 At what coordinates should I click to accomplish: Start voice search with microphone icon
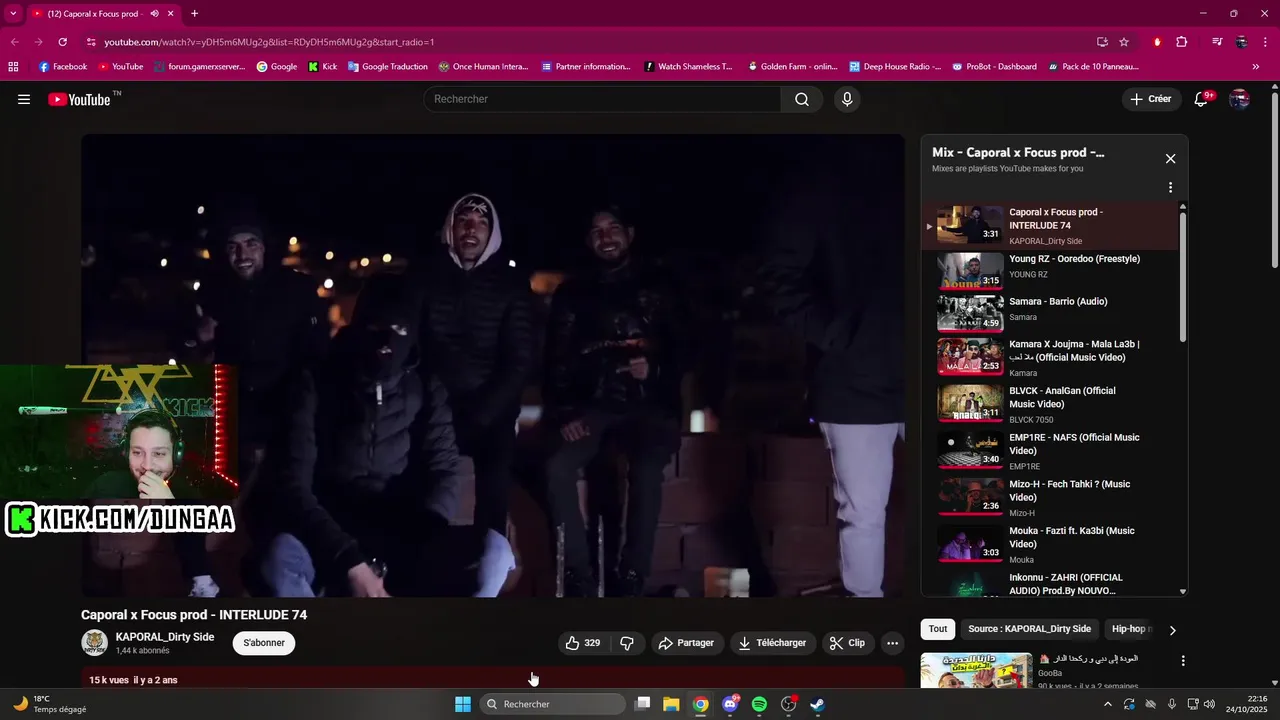pyautogui.click(x=847, y=99)
